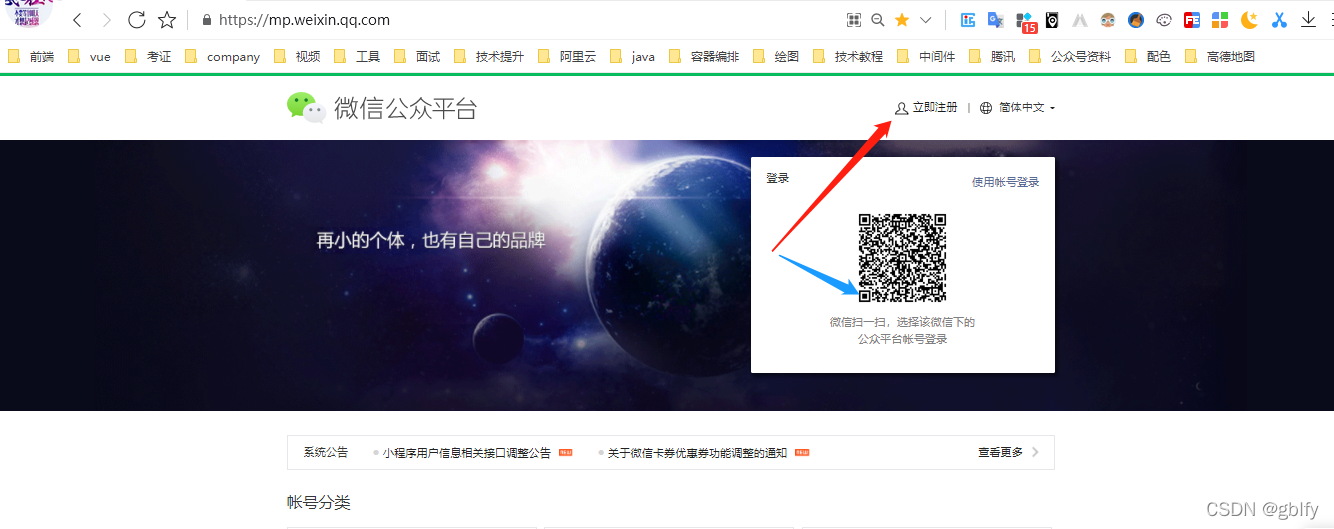Open the 关于微信卡券优惠券功能调整的通知 notice
The width and height of the screenshot is (1334, 529).
[x=698, y=453]
